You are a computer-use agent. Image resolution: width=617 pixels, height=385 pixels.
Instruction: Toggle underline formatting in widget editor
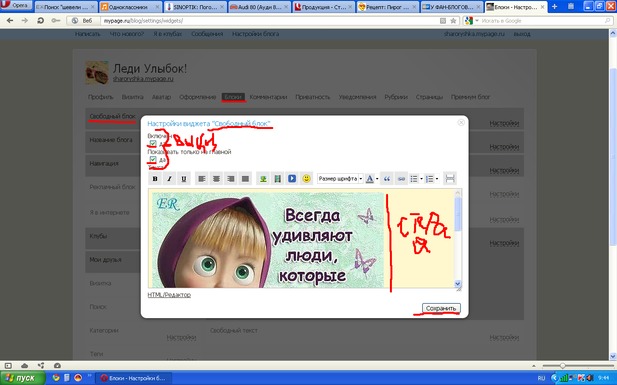tap(184, 179)
